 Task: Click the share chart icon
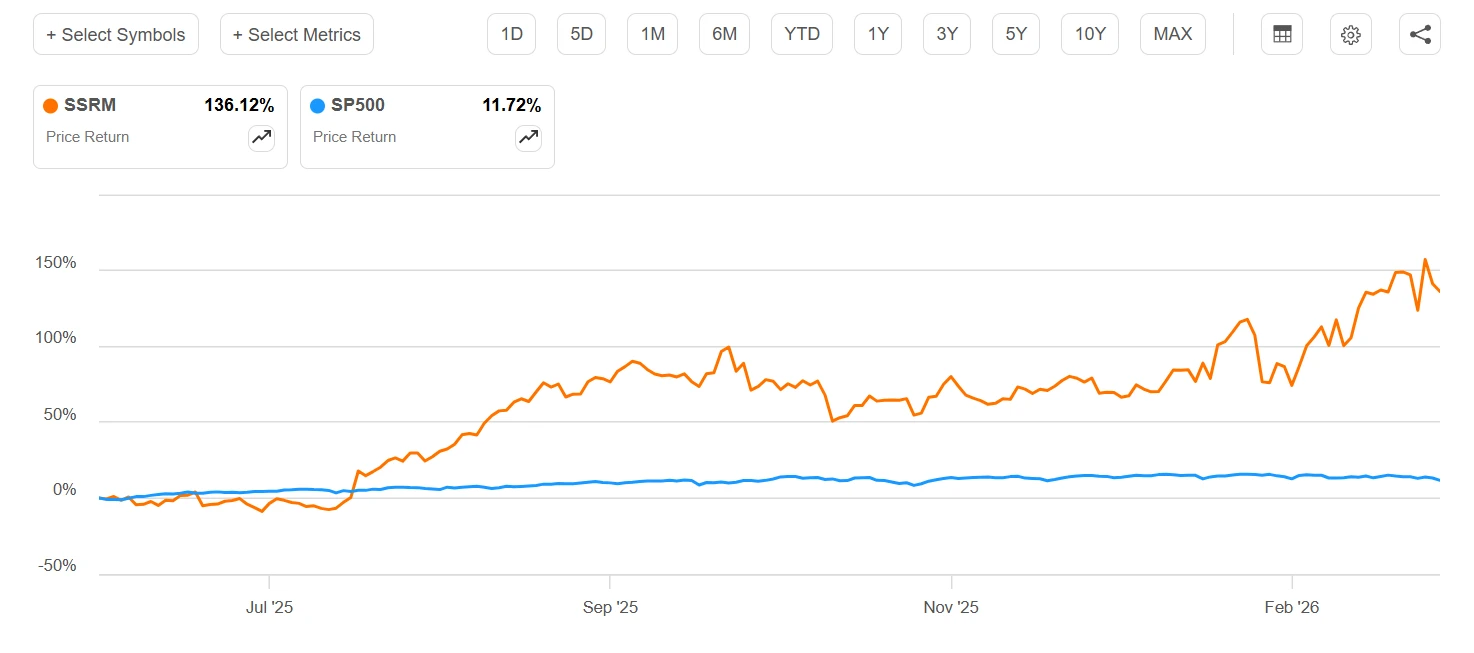1420,34
